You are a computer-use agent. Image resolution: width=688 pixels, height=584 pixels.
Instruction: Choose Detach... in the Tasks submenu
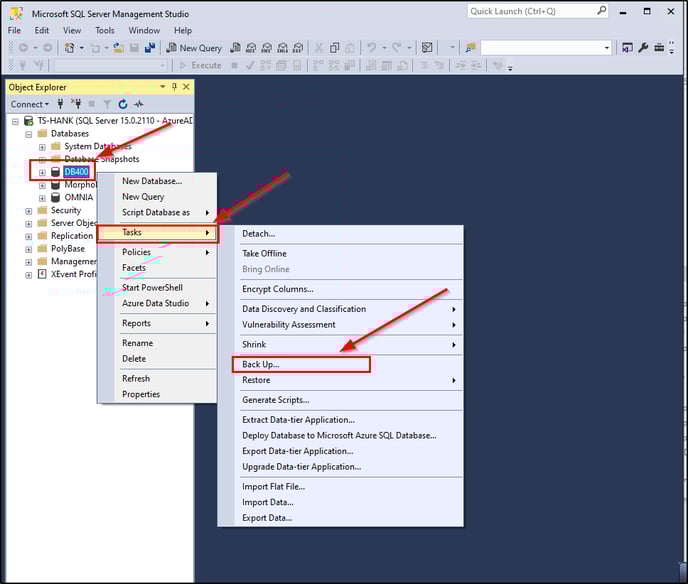(340, 234)
